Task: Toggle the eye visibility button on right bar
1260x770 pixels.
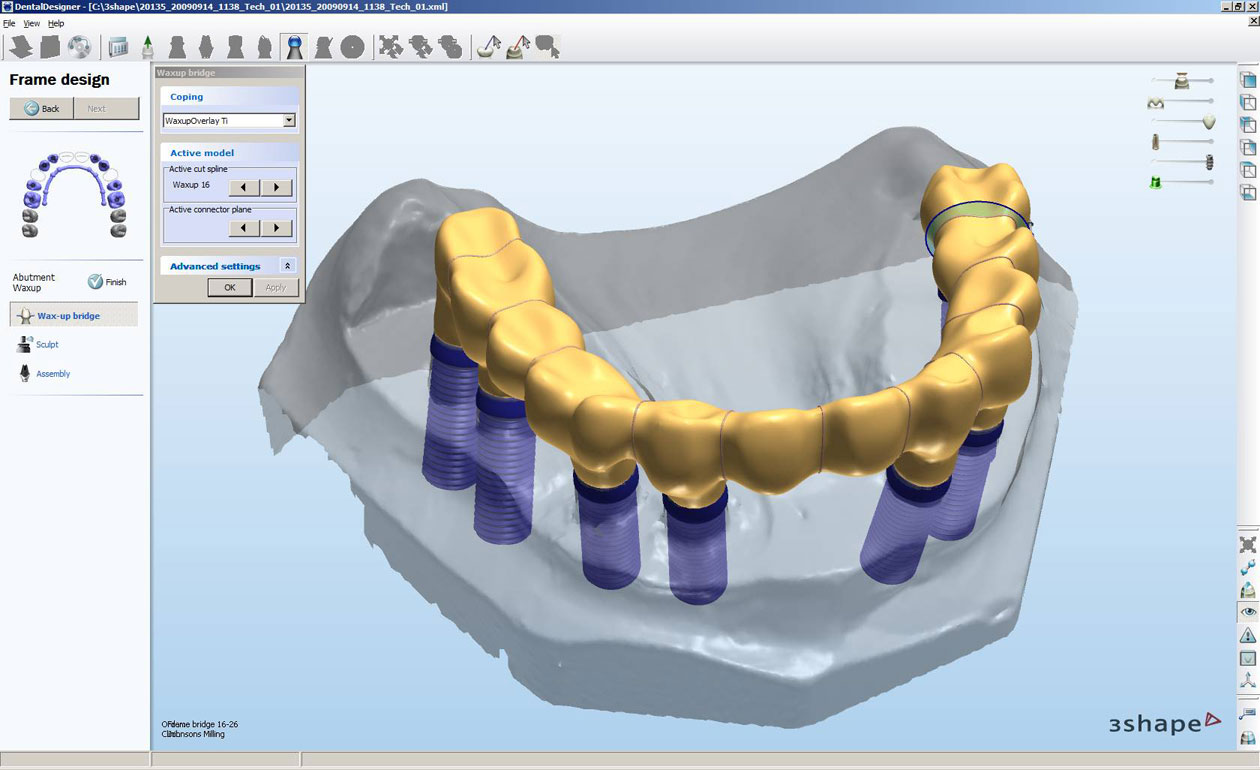Action: tap(1248, 612)
